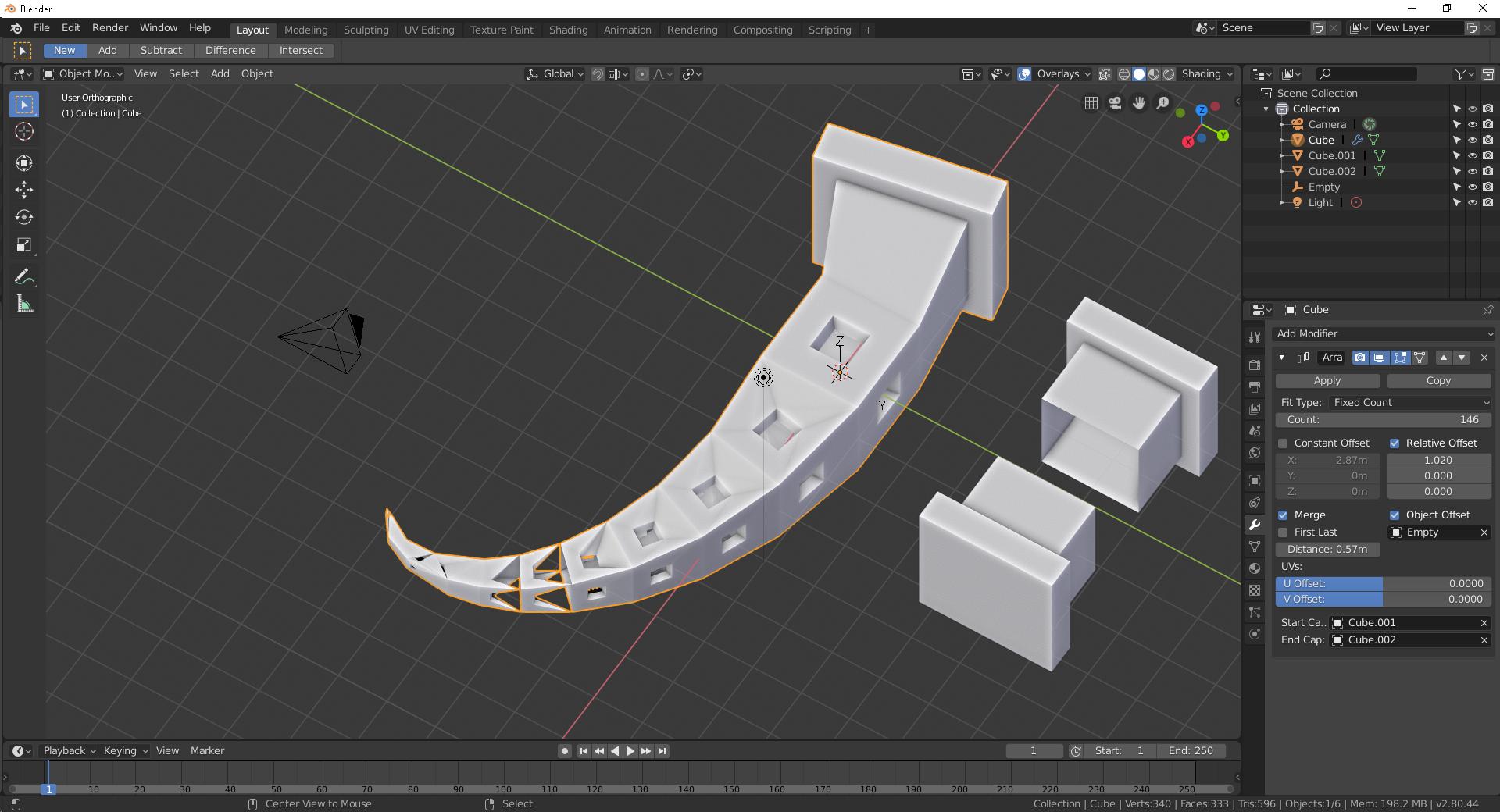Screen dimensions: 1500x812
Task: Select the Rotate tool
Action: tap(24, 217)
